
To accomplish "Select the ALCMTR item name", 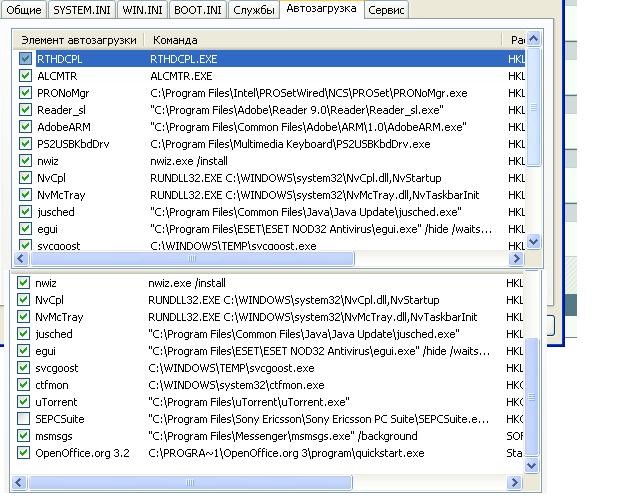I will point(57,76).
